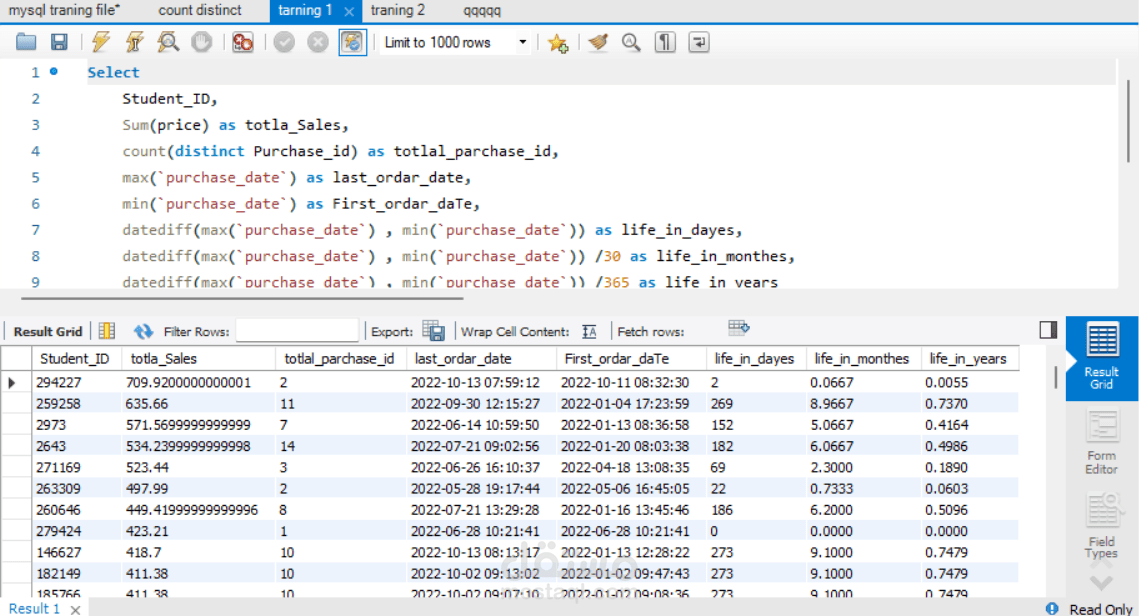
Task: Commit transaction checkmark icon
Action: (284, 42)
